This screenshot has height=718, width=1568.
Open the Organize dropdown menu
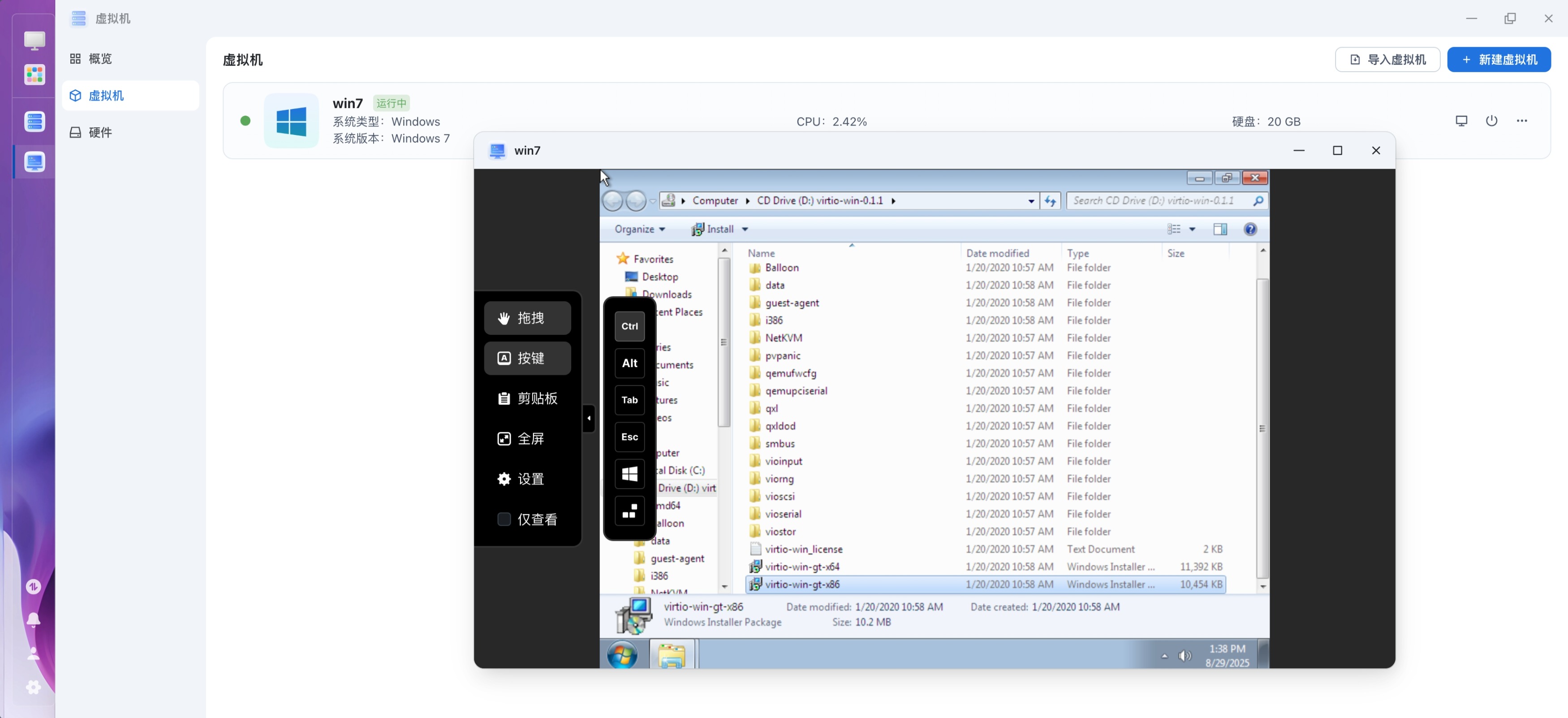639,229
